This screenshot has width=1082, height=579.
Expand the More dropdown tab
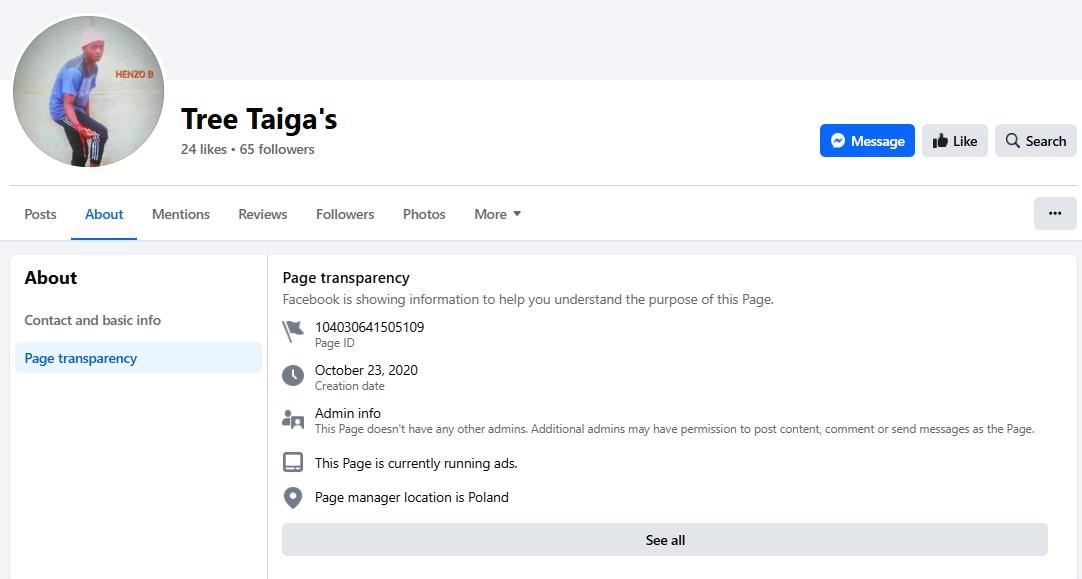(x=497, y=214)
